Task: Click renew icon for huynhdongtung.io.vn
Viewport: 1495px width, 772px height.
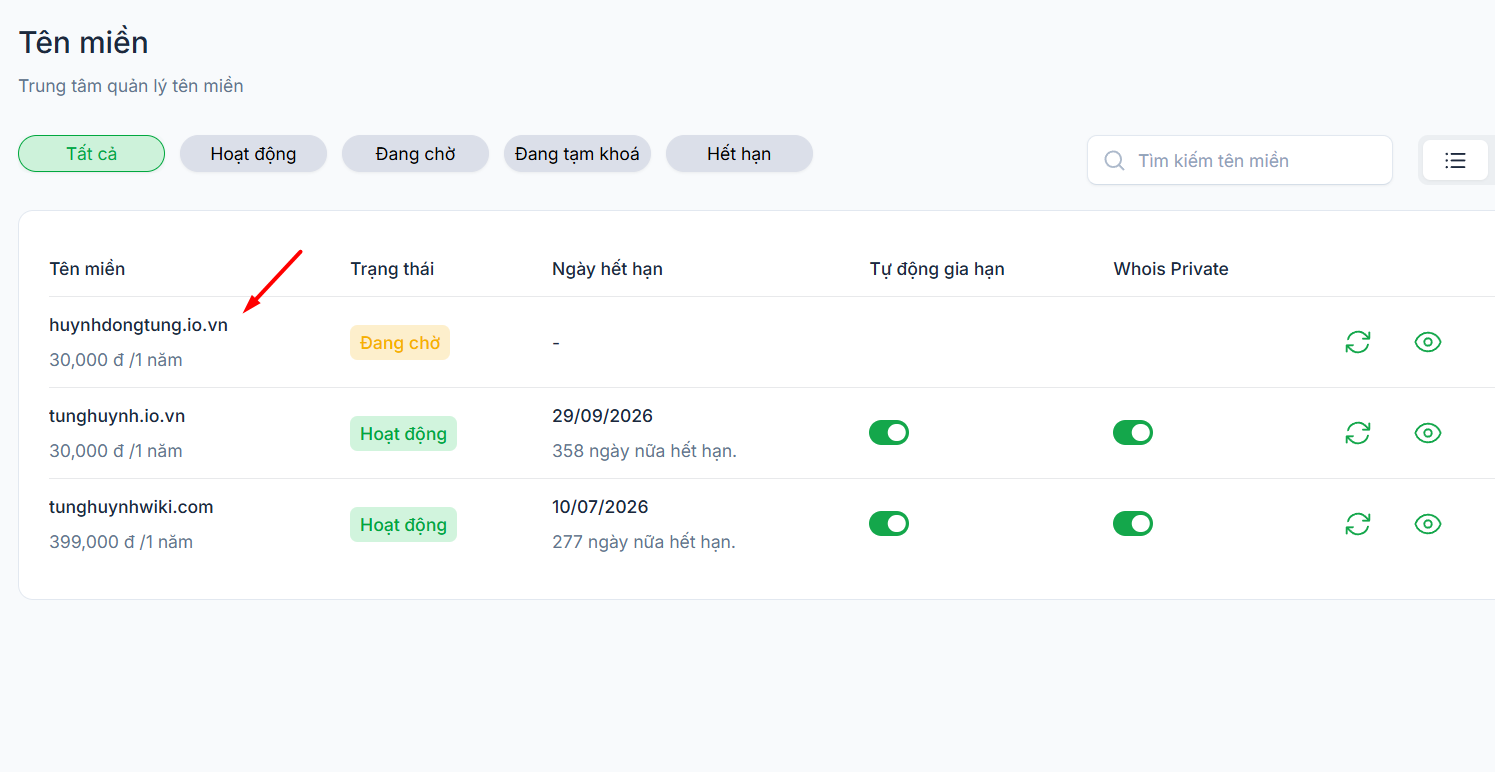Action: pyautogui.click(x=1357, y=342)
